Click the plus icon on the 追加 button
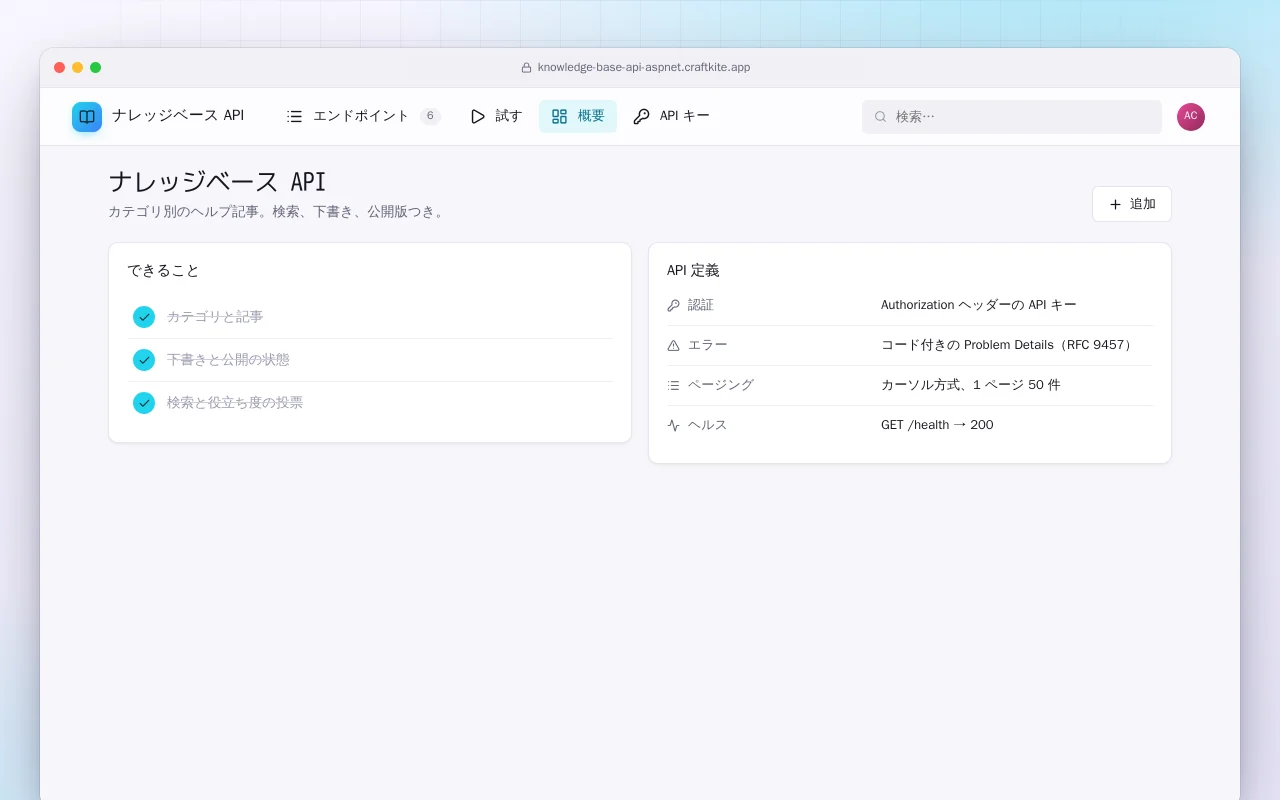The height and width of the screenshot is (800, 1280). pos(1115,204)
